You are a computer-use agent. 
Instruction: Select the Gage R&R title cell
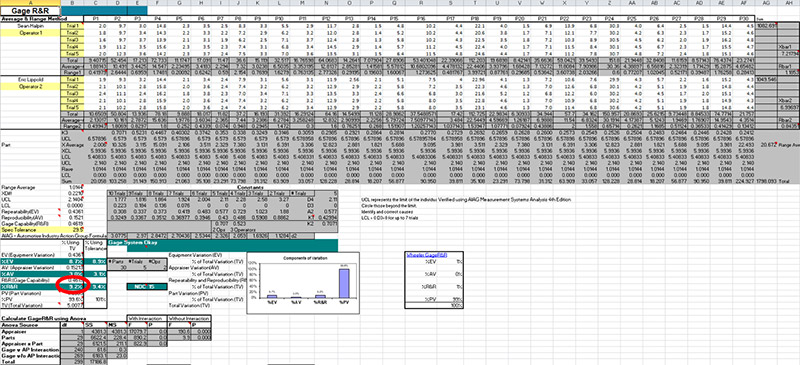pos(30,10)
